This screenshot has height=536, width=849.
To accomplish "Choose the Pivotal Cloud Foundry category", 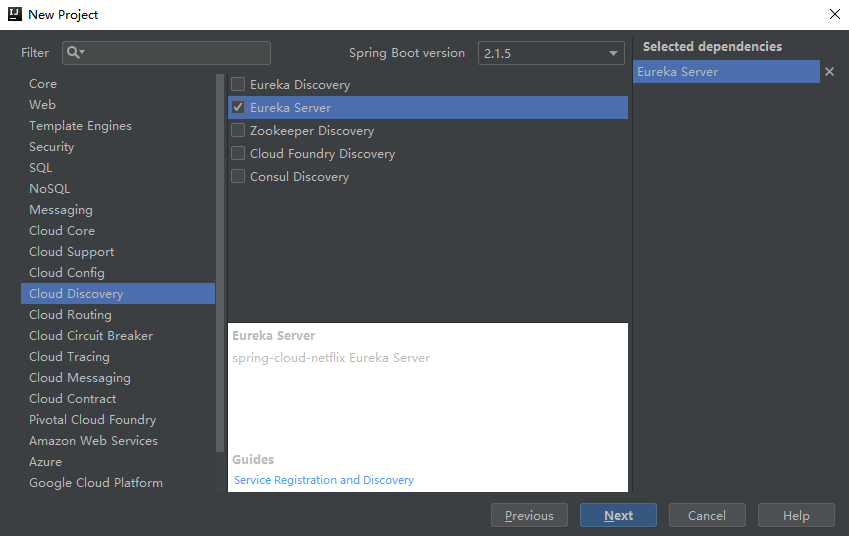I will pos(118,420).
